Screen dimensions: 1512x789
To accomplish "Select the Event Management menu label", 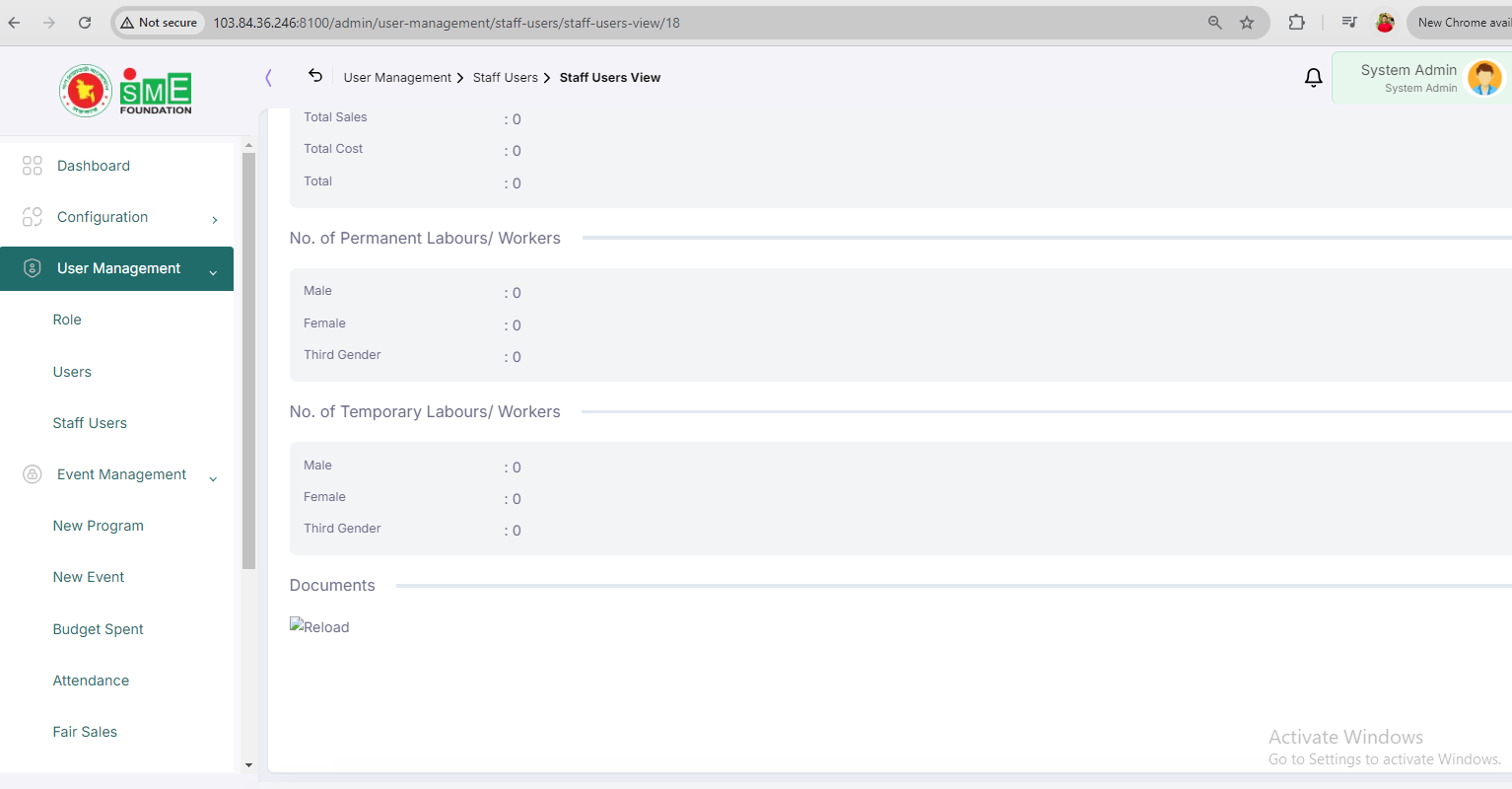I will click(x=121, y=474).
